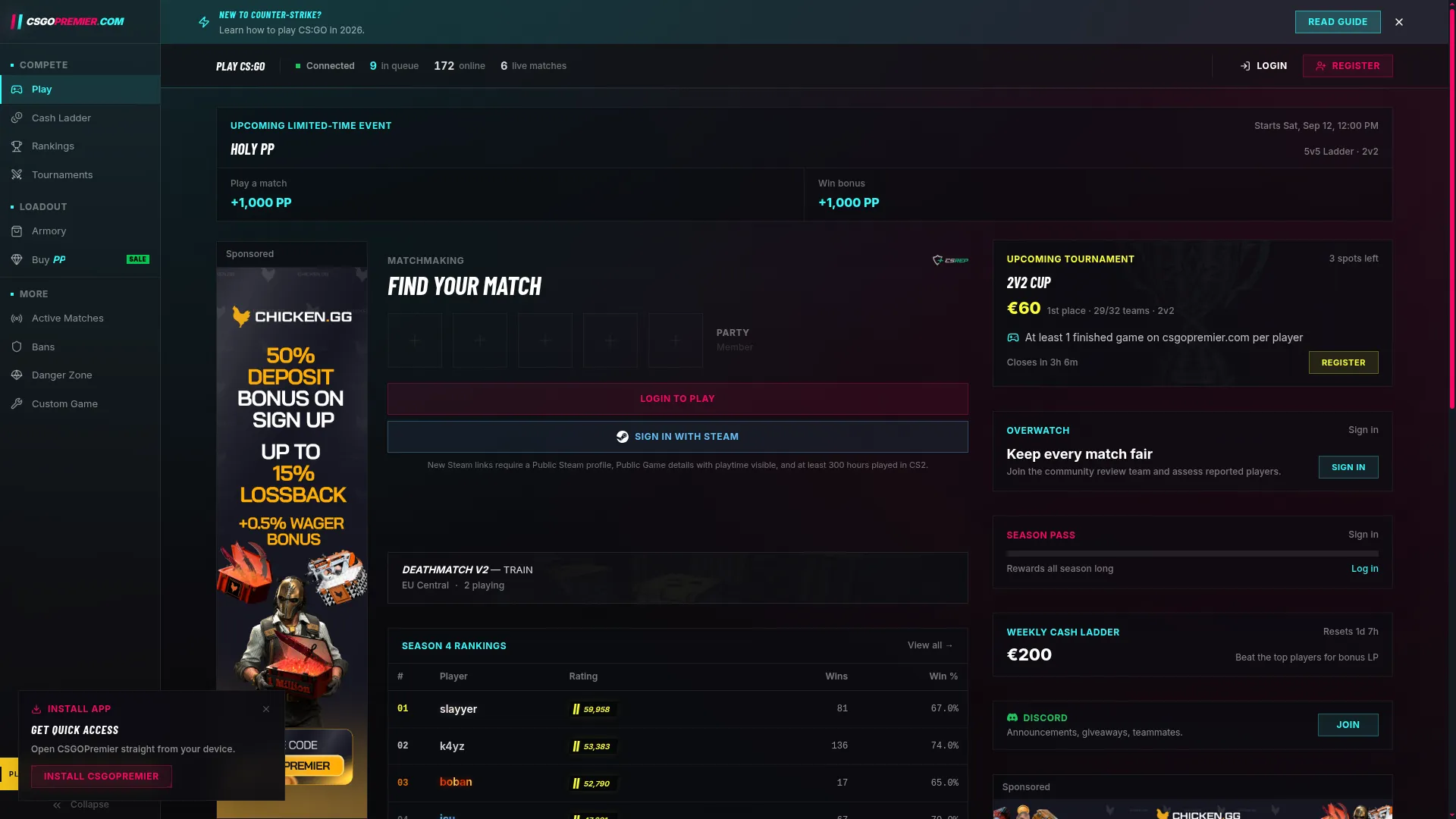Click the '6 live matches' counter
Viewport: 1456px width, 819px height.
533,66
